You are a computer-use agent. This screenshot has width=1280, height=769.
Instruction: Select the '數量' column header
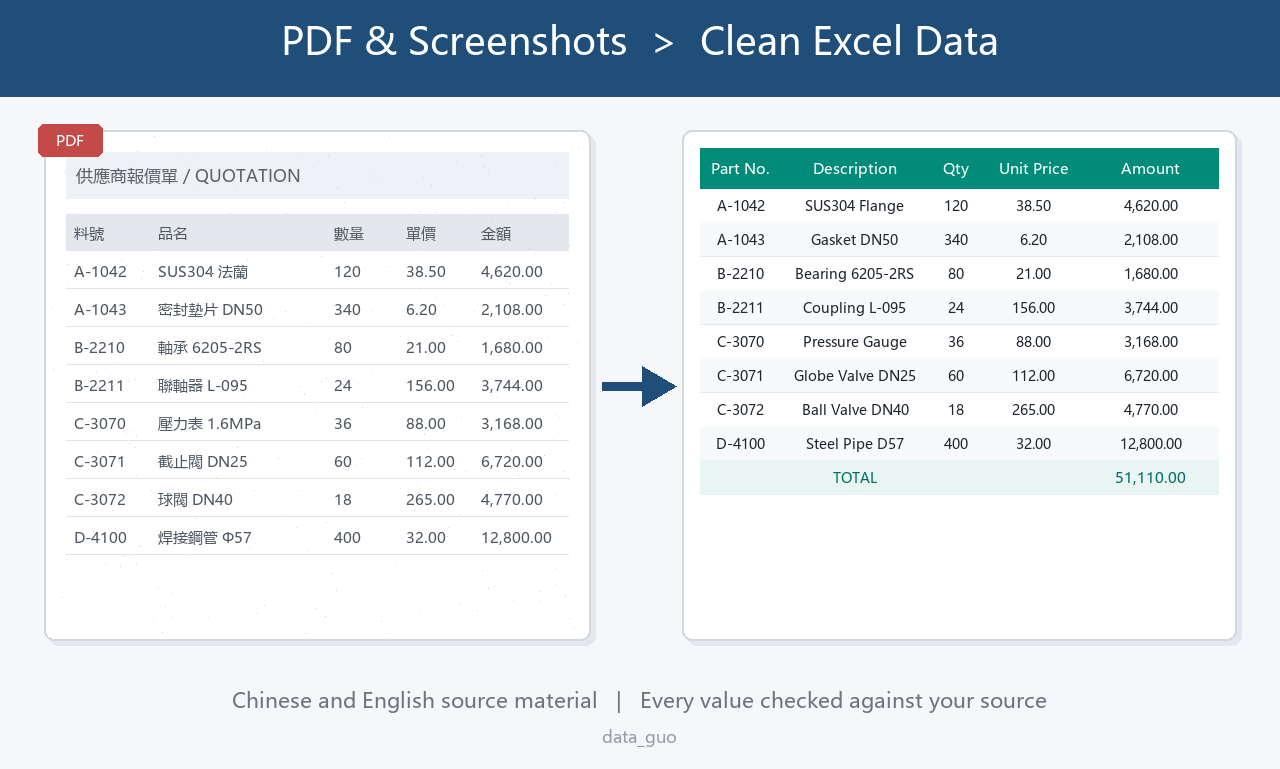pyautogui.click(x=349, y=233)
